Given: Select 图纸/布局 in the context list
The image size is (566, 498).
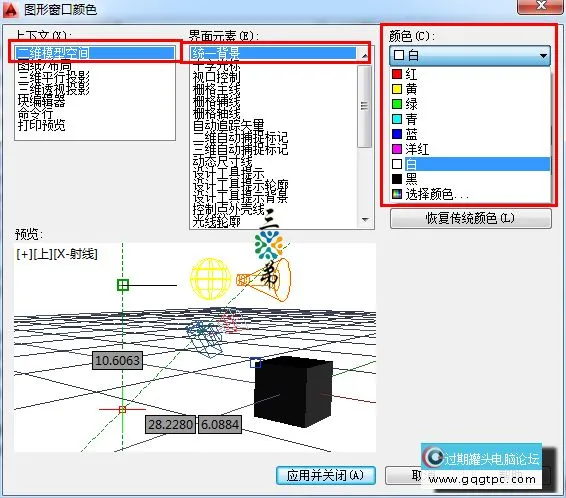Looking at the screenshot, I should pyautogui.click(x=44, y=66).
